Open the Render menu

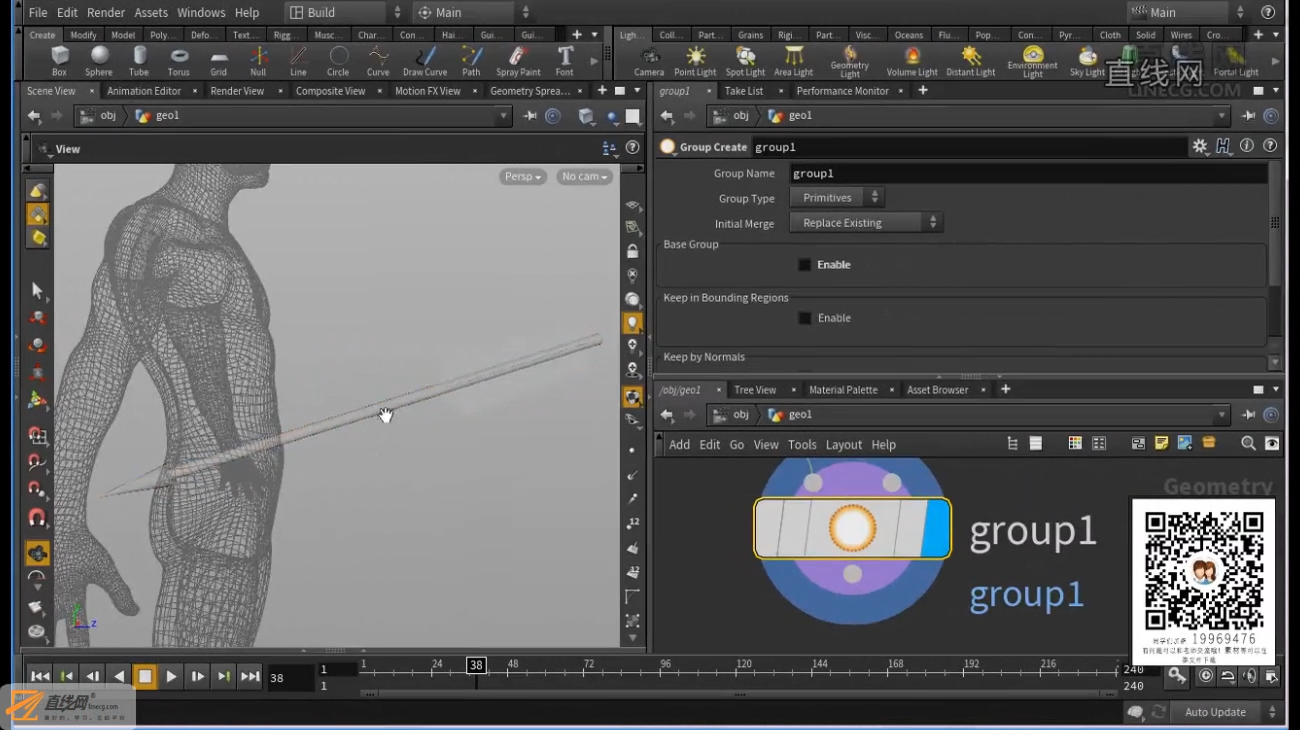[x=106, y=12]
